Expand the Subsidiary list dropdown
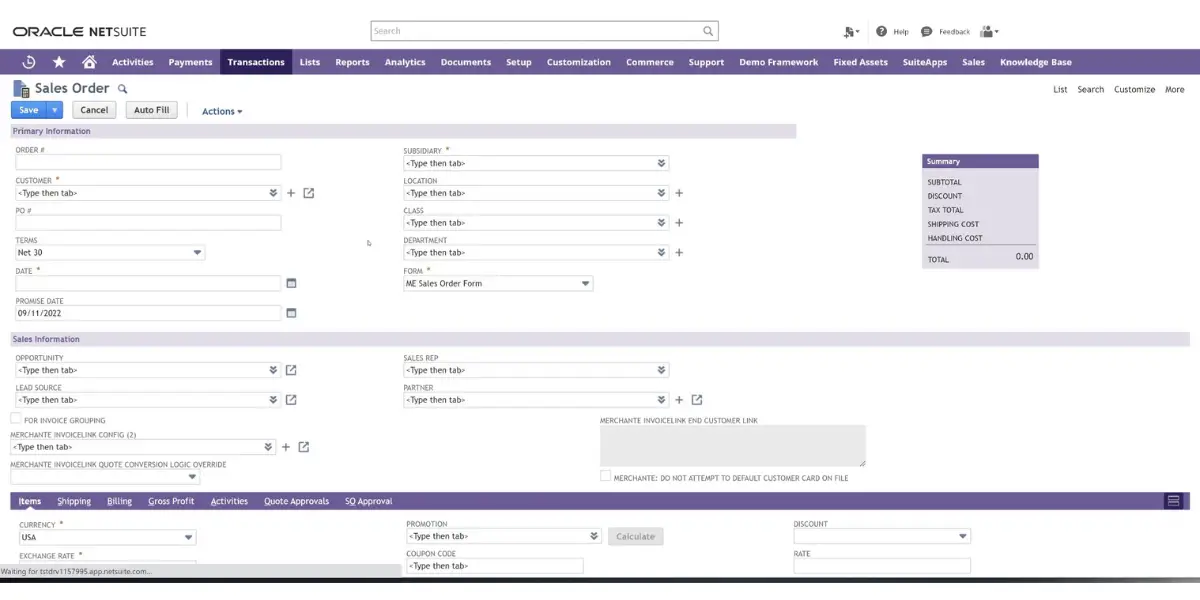 (x=661, y=163)
